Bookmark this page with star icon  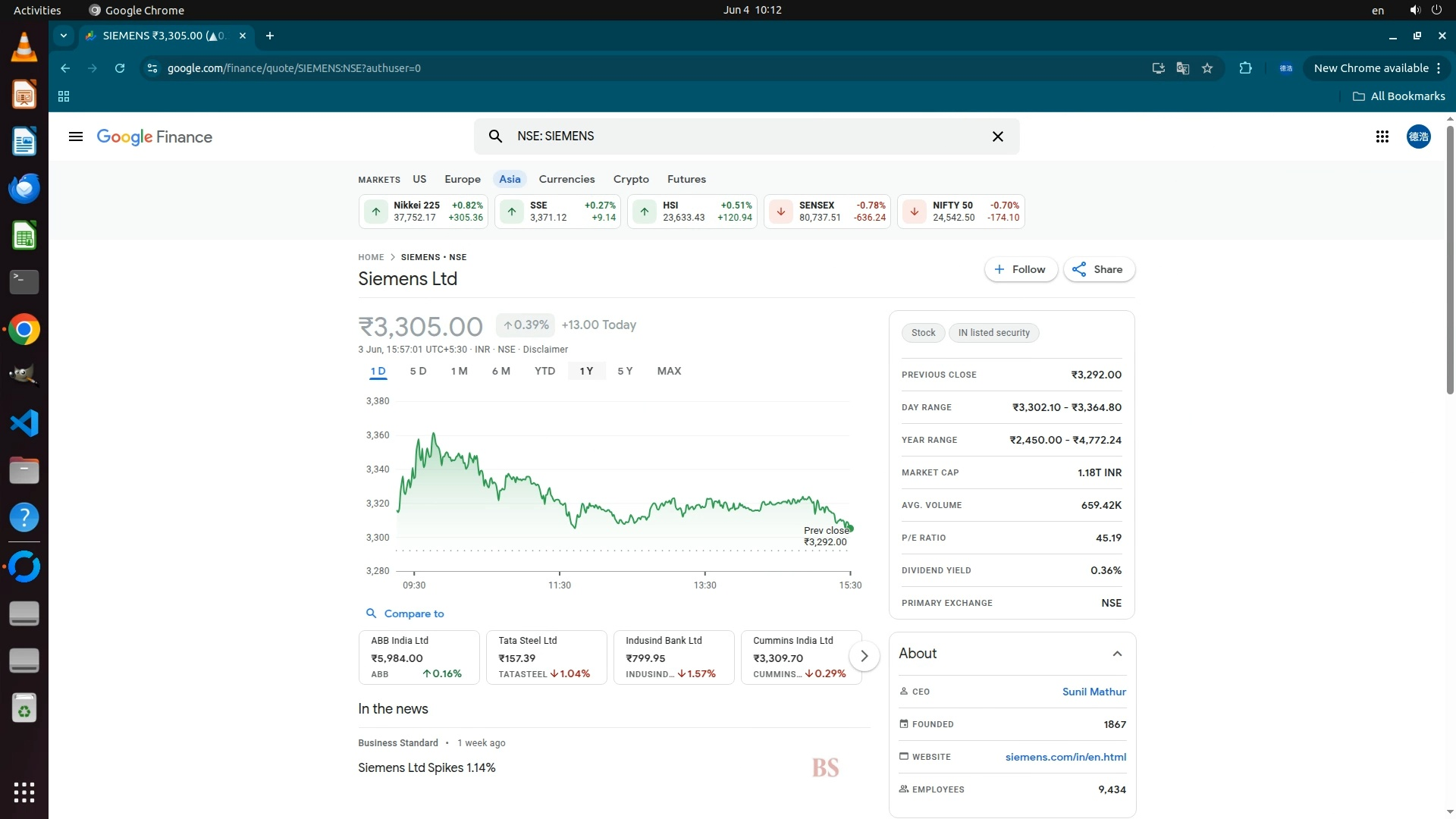click(x=1207, y=68)
